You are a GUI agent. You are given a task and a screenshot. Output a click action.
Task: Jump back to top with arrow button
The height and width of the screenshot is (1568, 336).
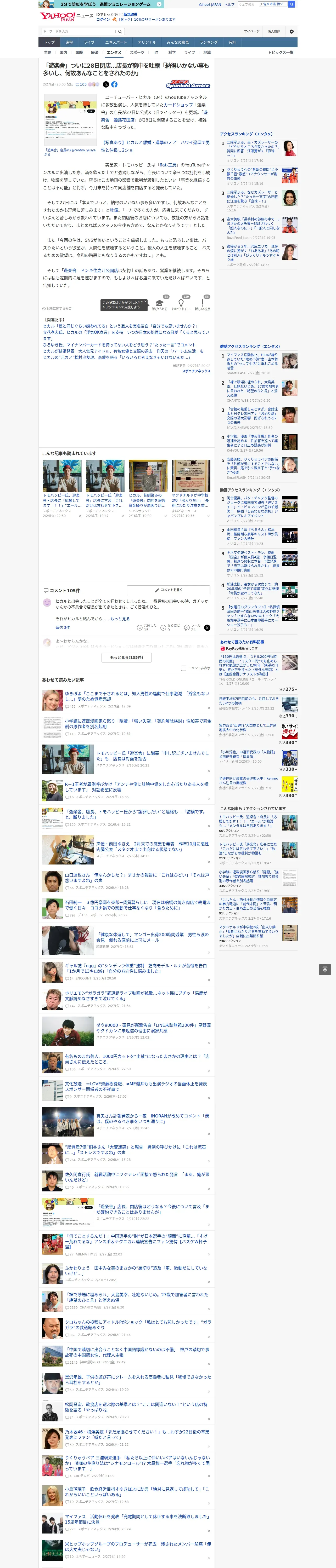324,969
